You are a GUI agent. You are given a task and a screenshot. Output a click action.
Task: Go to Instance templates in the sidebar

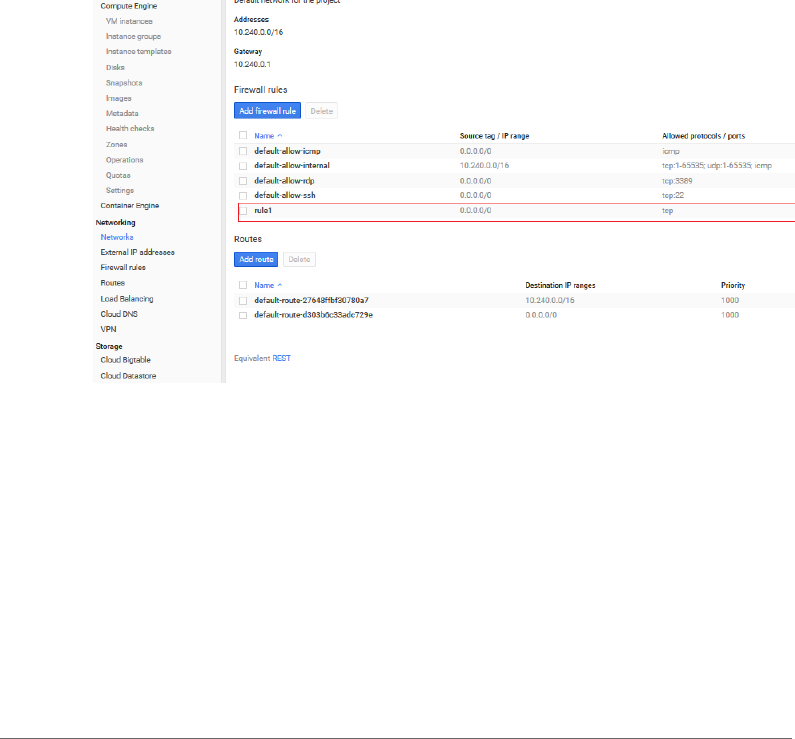pos(138,51)
